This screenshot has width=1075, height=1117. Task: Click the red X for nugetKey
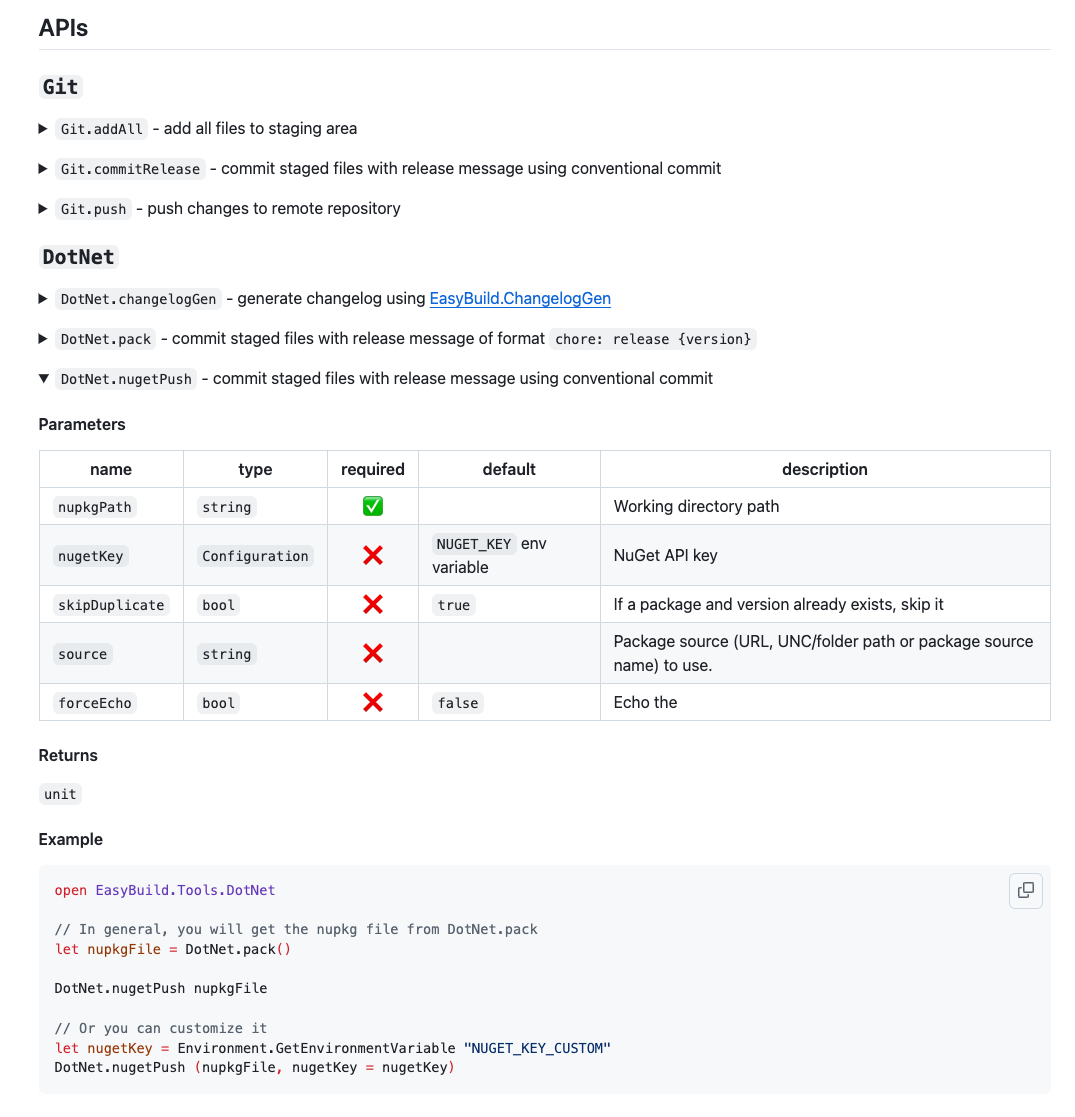click(x=373, y=555)
